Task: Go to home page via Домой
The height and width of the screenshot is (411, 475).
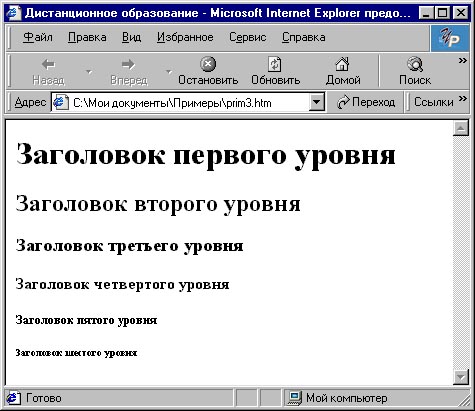Action: point(343,71)
